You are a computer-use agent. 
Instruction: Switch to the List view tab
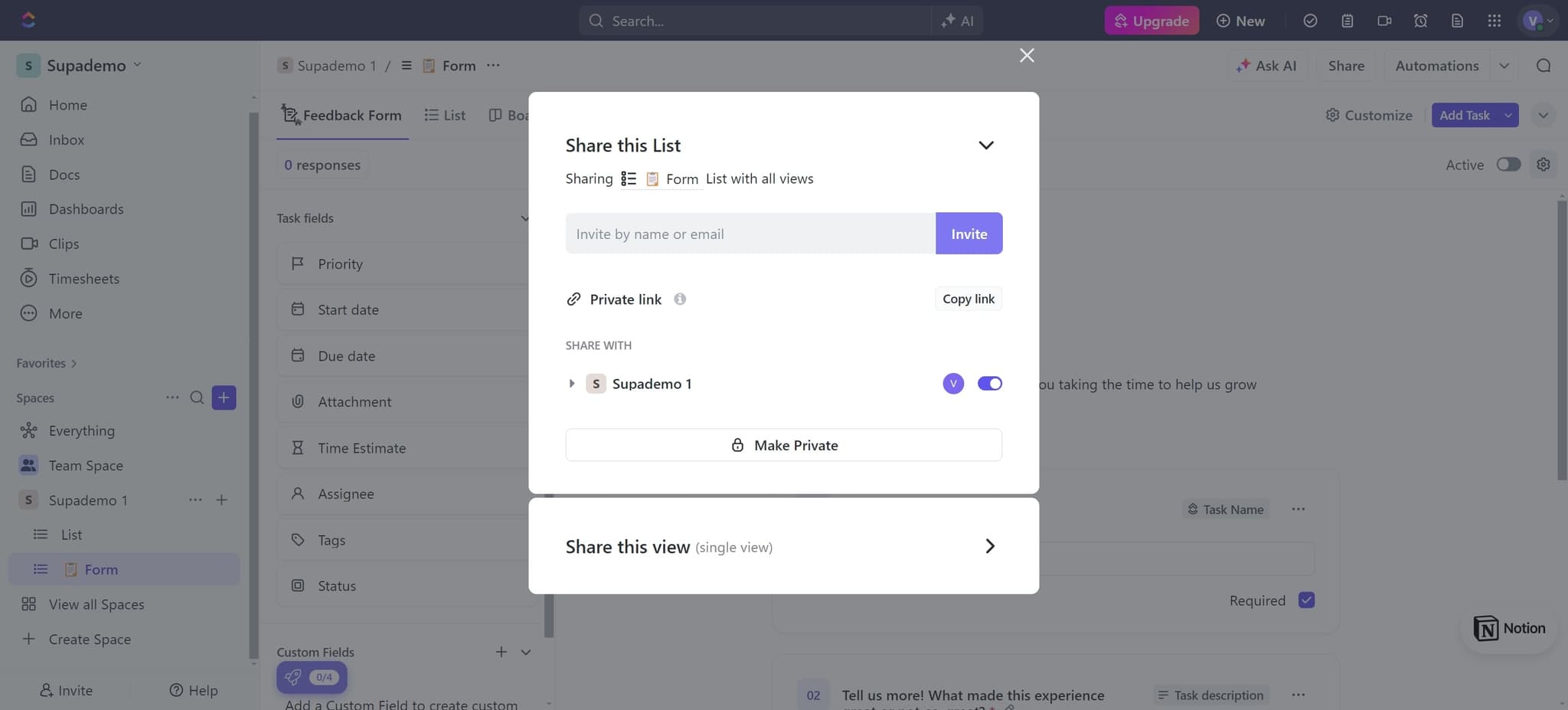[x=444, y=115]
